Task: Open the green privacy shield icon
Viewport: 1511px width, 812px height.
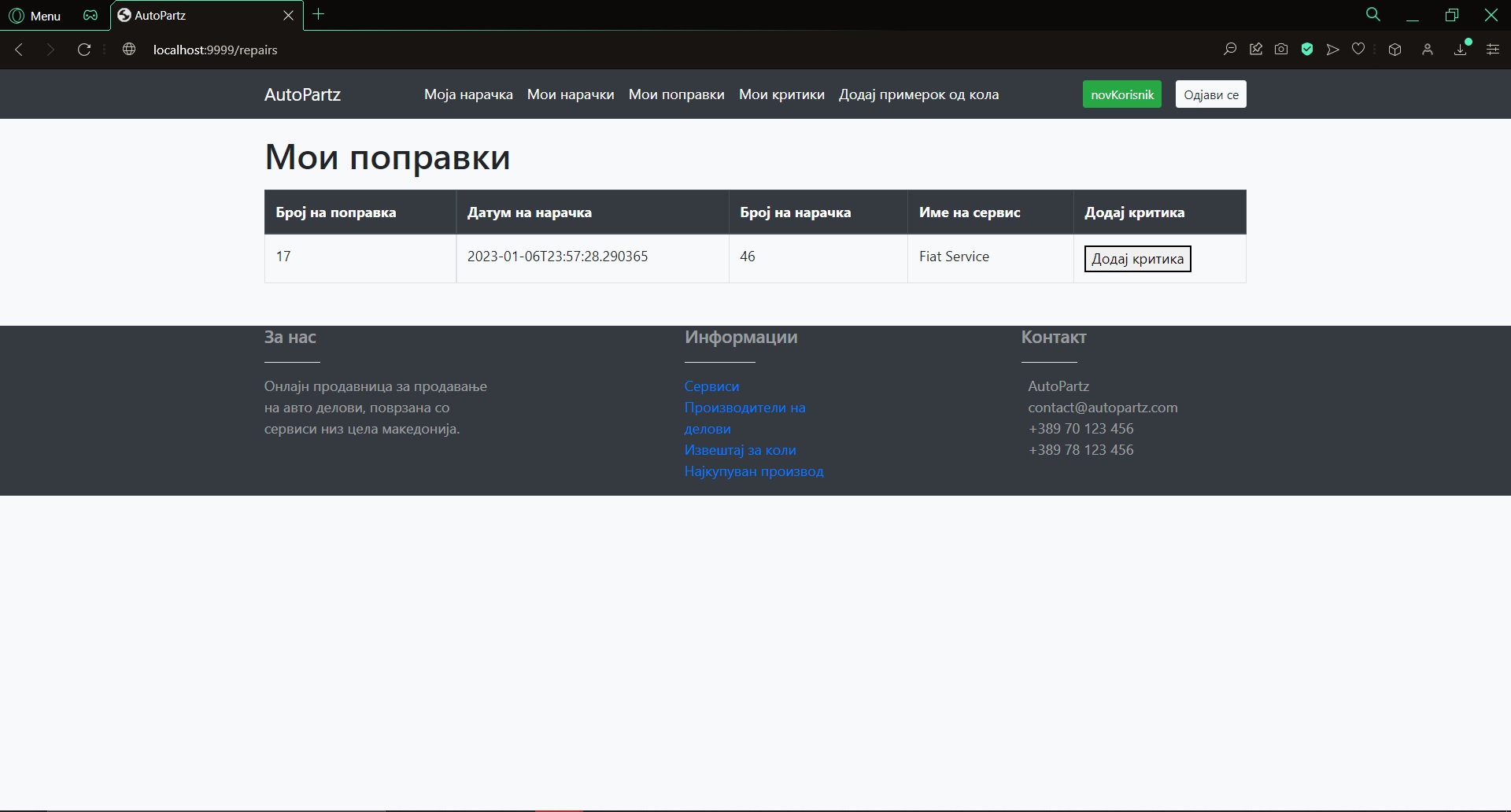Action: tap(1307, 50)
